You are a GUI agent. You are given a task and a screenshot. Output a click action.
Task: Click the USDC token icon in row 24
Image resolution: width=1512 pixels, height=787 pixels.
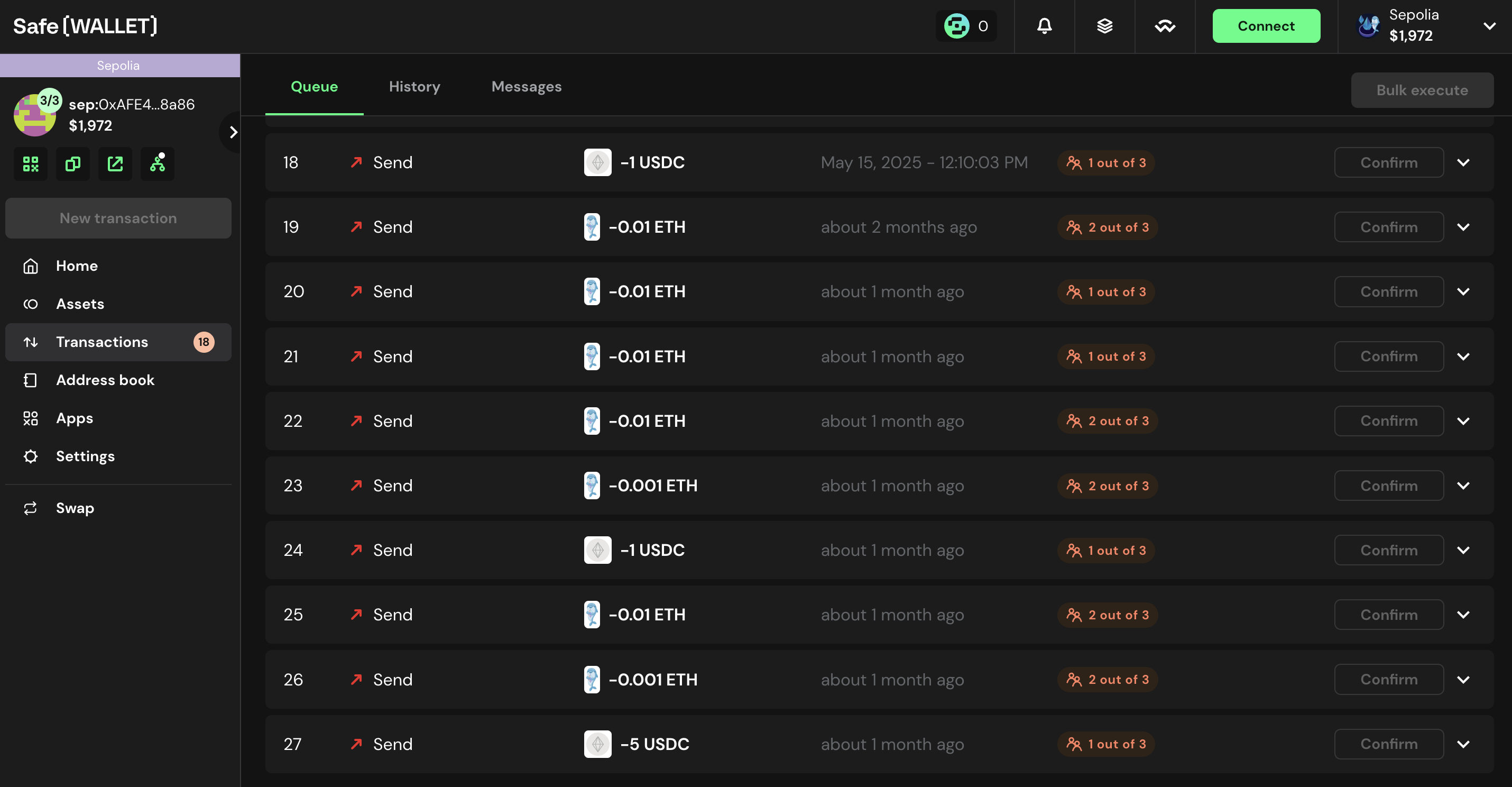click(x=597, y=550)
